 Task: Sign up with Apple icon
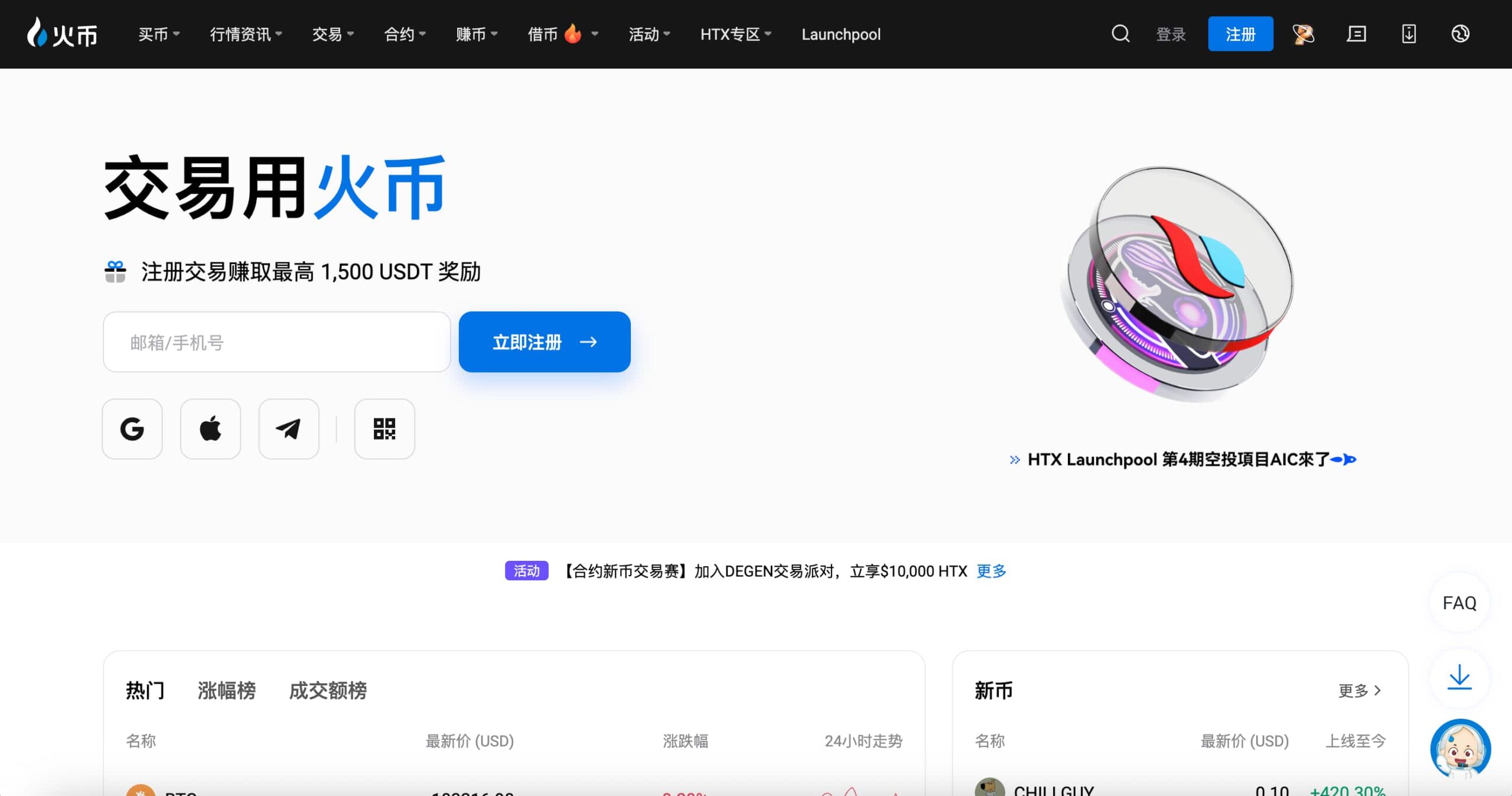[210, 429]
